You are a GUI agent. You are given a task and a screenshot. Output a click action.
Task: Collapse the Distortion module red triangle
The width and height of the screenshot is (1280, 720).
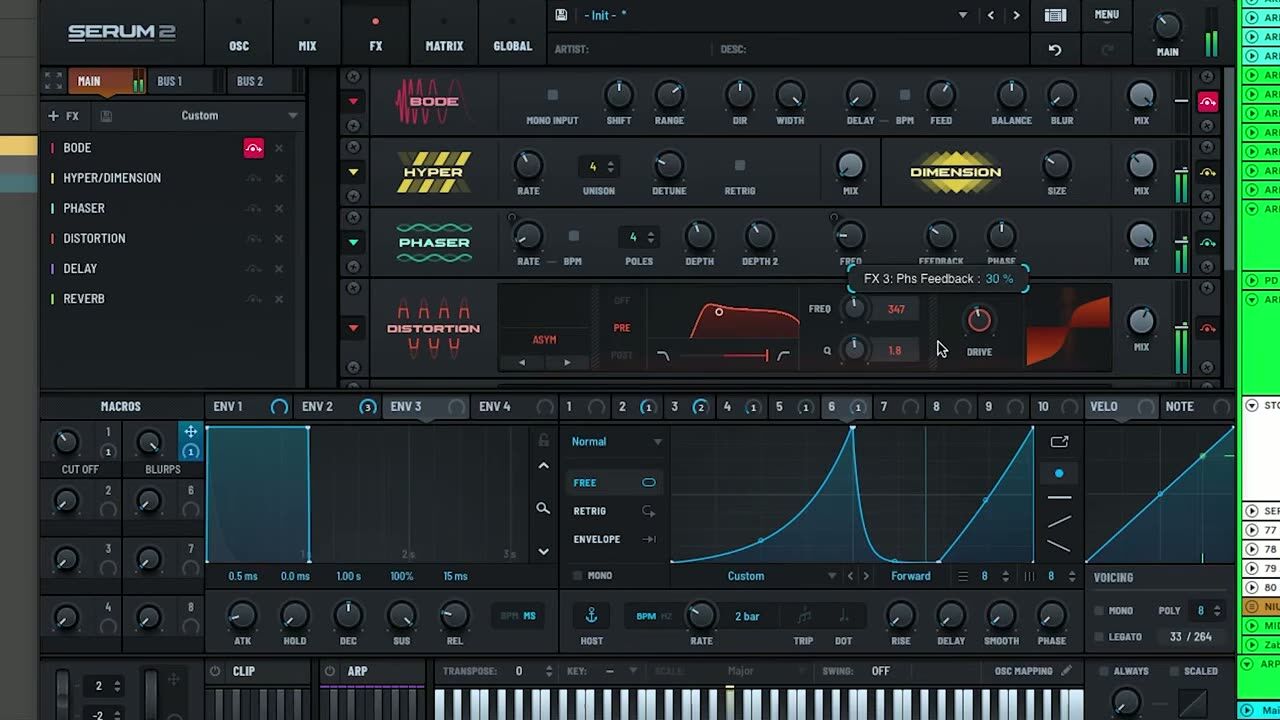tap(353, 328)
